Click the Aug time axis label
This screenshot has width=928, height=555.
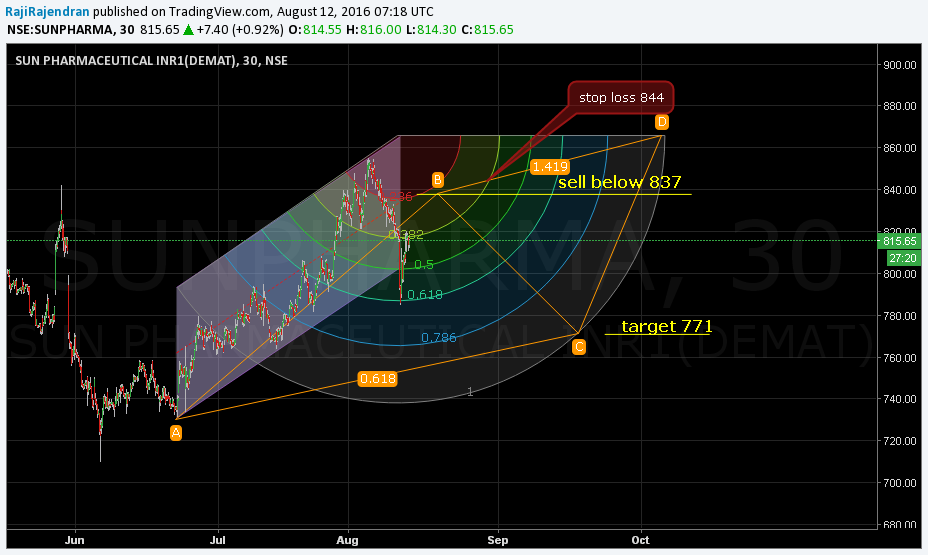tap(347, 540)
